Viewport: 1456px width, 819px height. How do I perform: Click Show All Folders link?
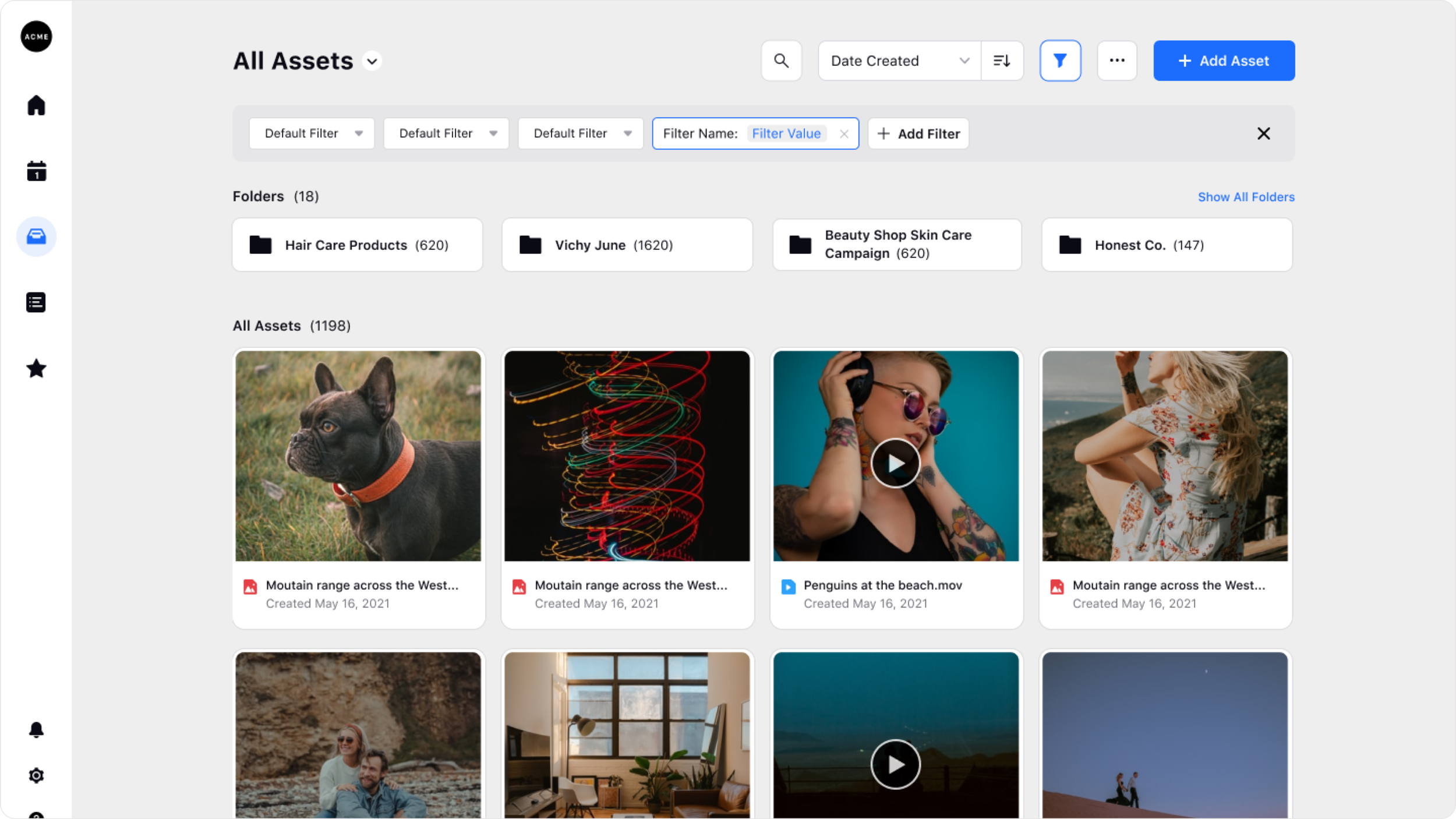1246,197
